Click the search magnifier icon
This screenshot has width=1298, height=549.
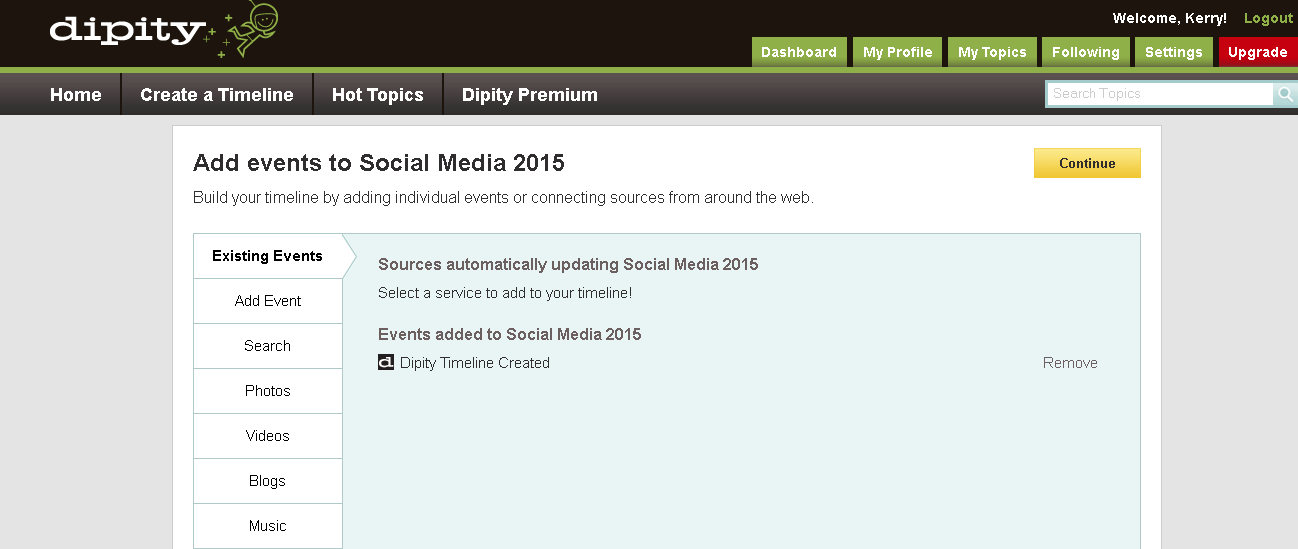pos(1285,94)
